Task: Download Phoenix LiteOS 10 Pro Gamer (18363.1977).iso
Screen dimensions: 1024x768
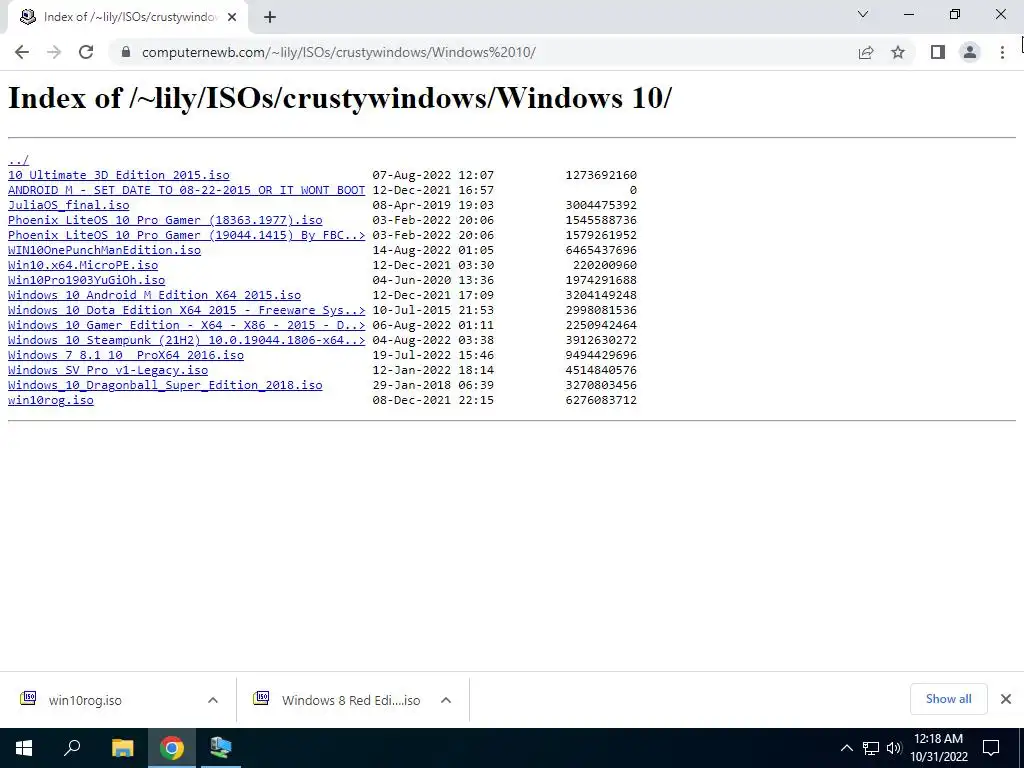Action: point(165,220)
